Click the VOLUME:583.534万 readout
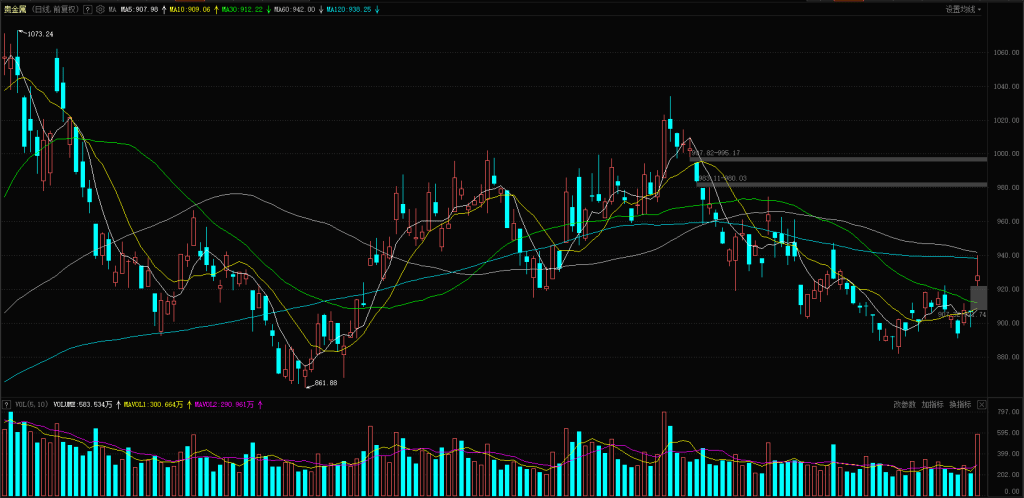The image size is (1024, 498). pyautogui.click(x=83, y=405)
